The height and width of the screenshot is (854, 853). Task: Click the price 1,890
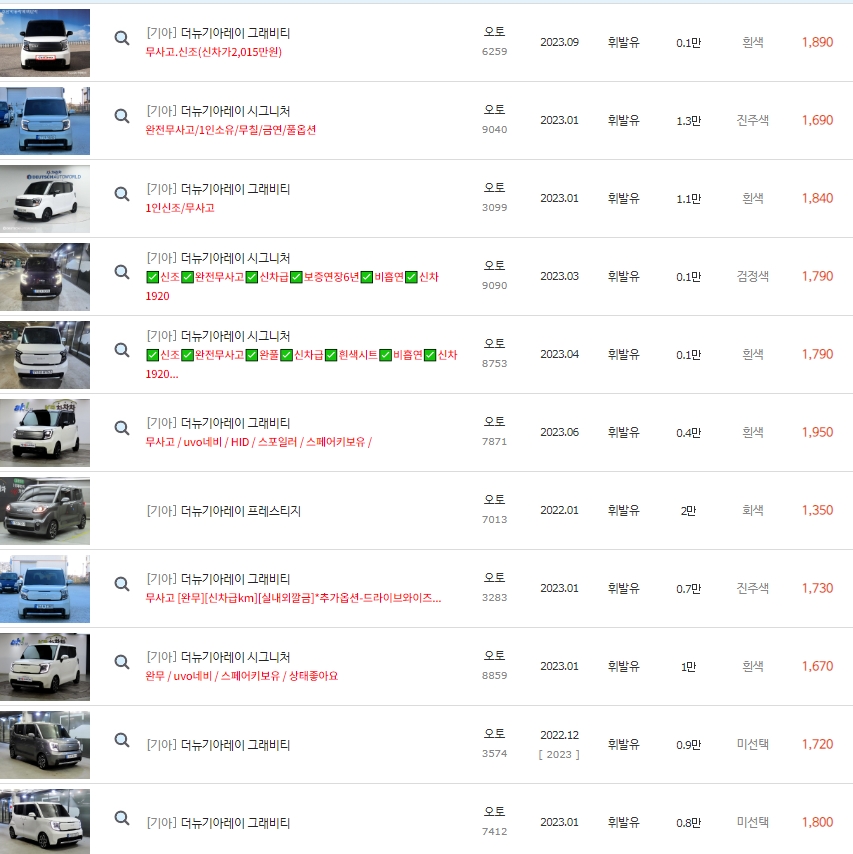[x=817, y=42]
